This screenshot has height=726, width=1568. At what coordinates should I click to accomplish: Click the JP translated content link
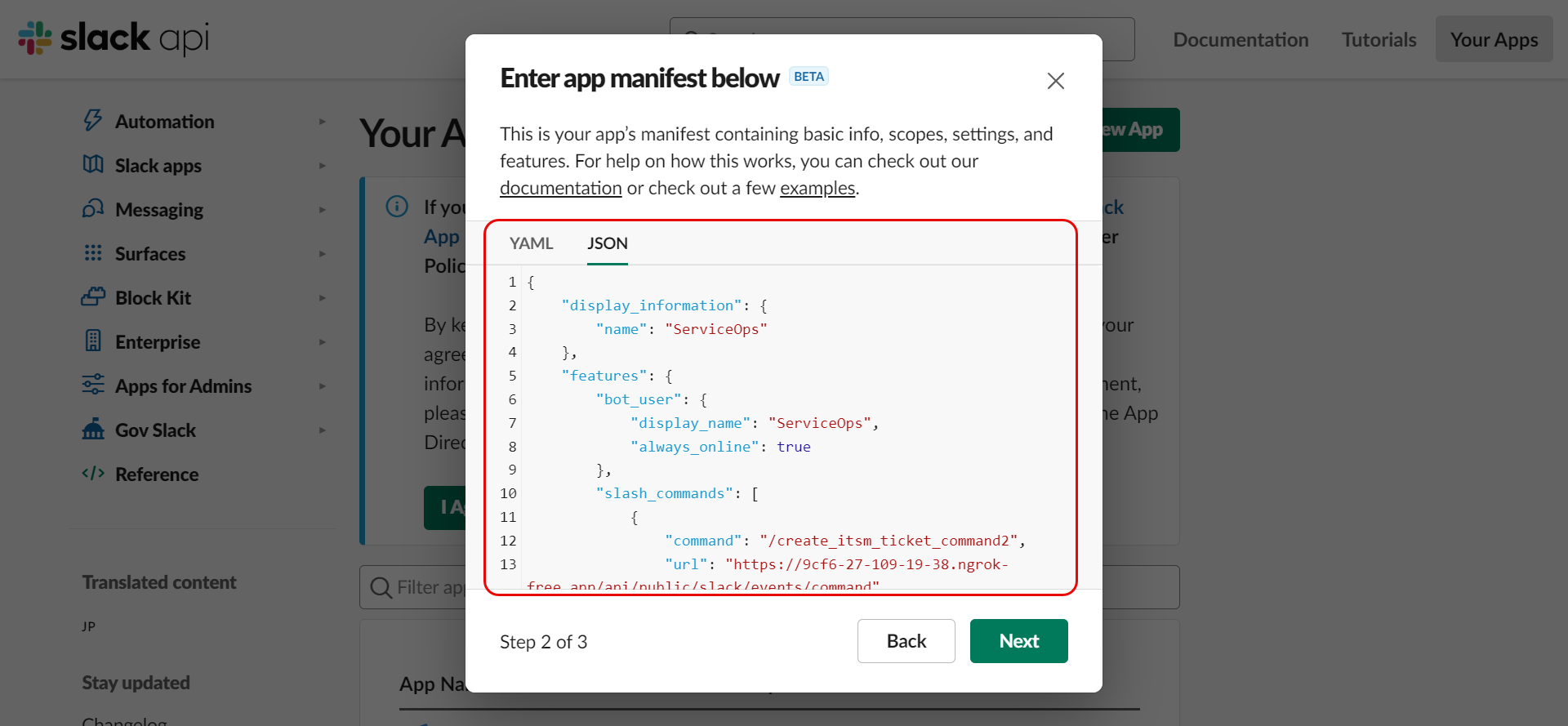[x=88, y=626]
